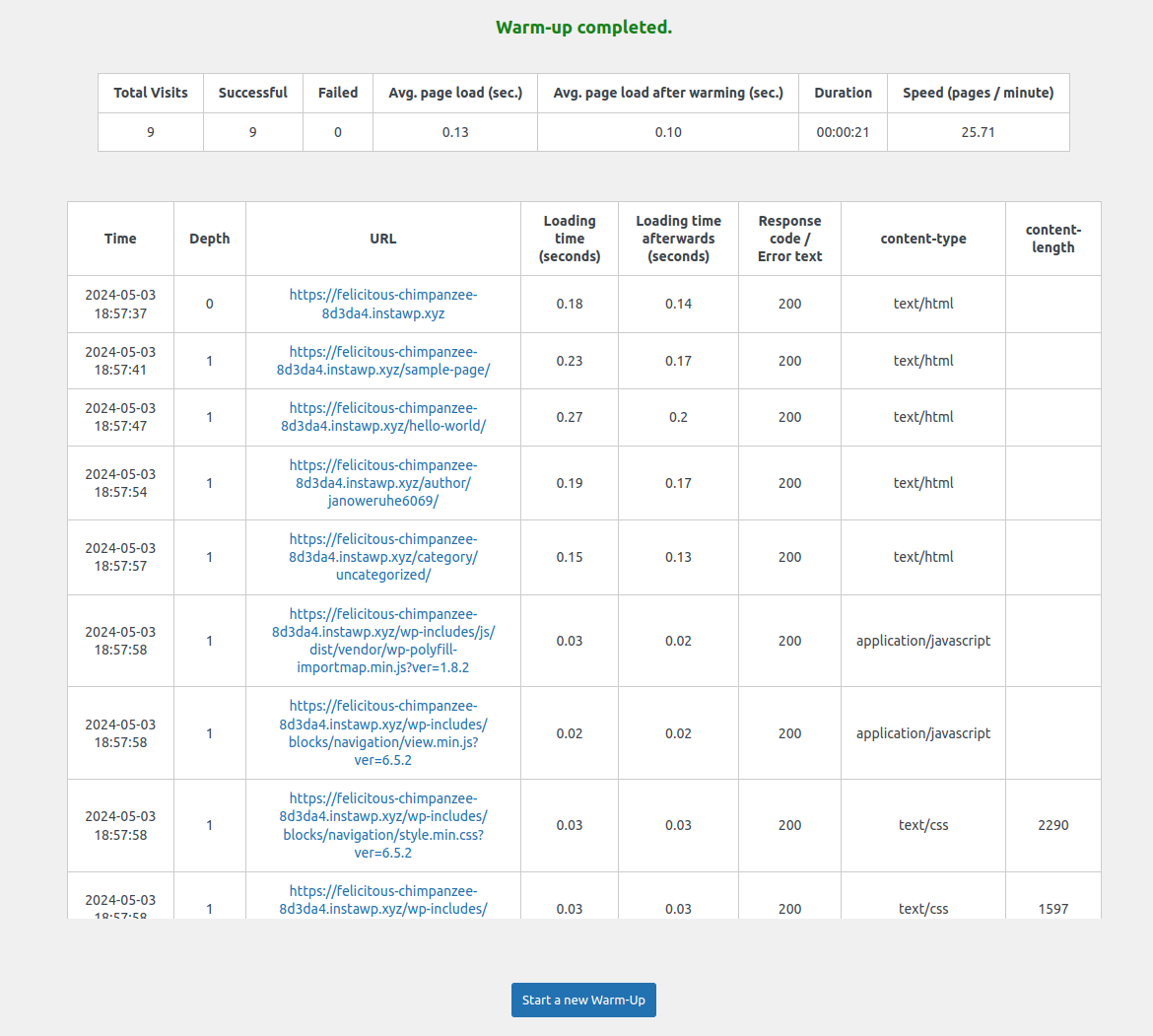
Task: Open the felicitous-chimpanzee homepage link at depth 0
Action: [x=383, y=304]
